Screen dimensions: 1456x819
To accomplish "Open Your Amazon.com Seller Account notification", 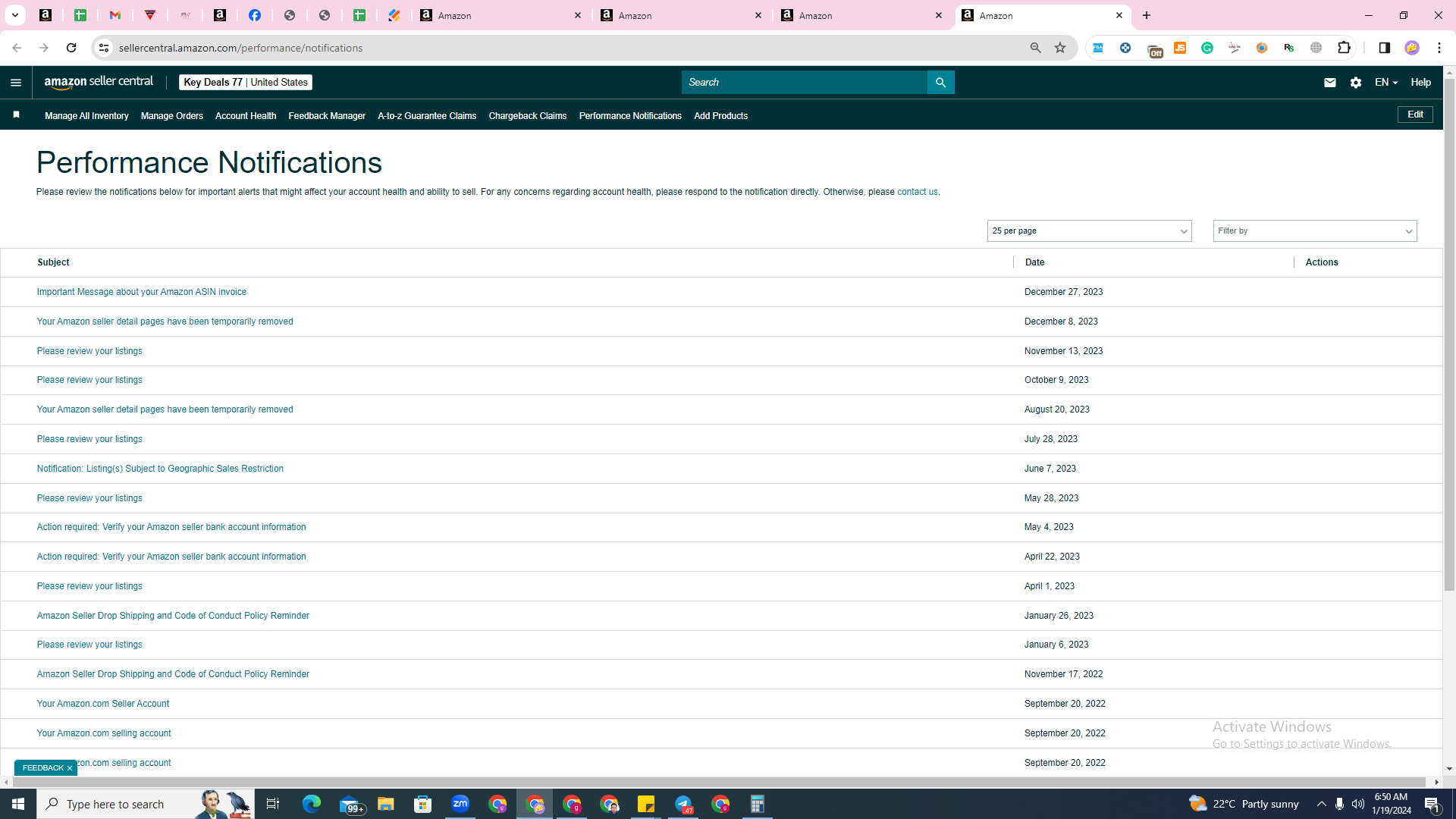I will (103, 704).
